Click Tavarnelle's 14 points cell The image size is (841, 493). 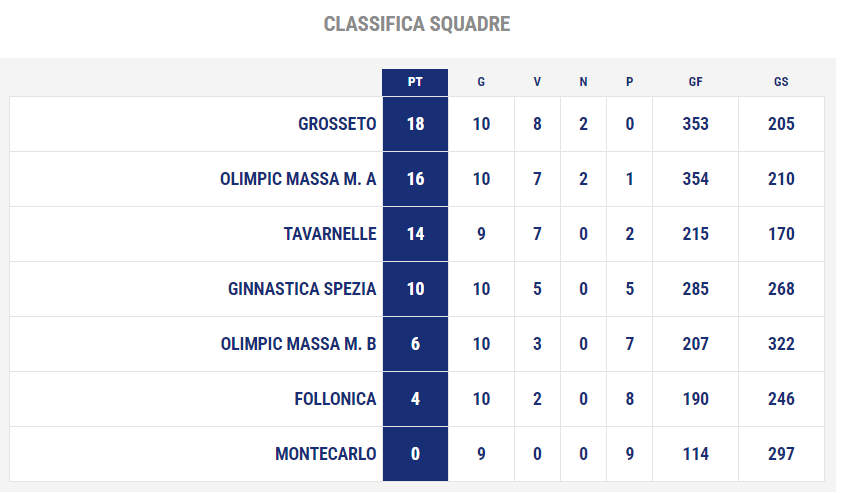point(415,234)
